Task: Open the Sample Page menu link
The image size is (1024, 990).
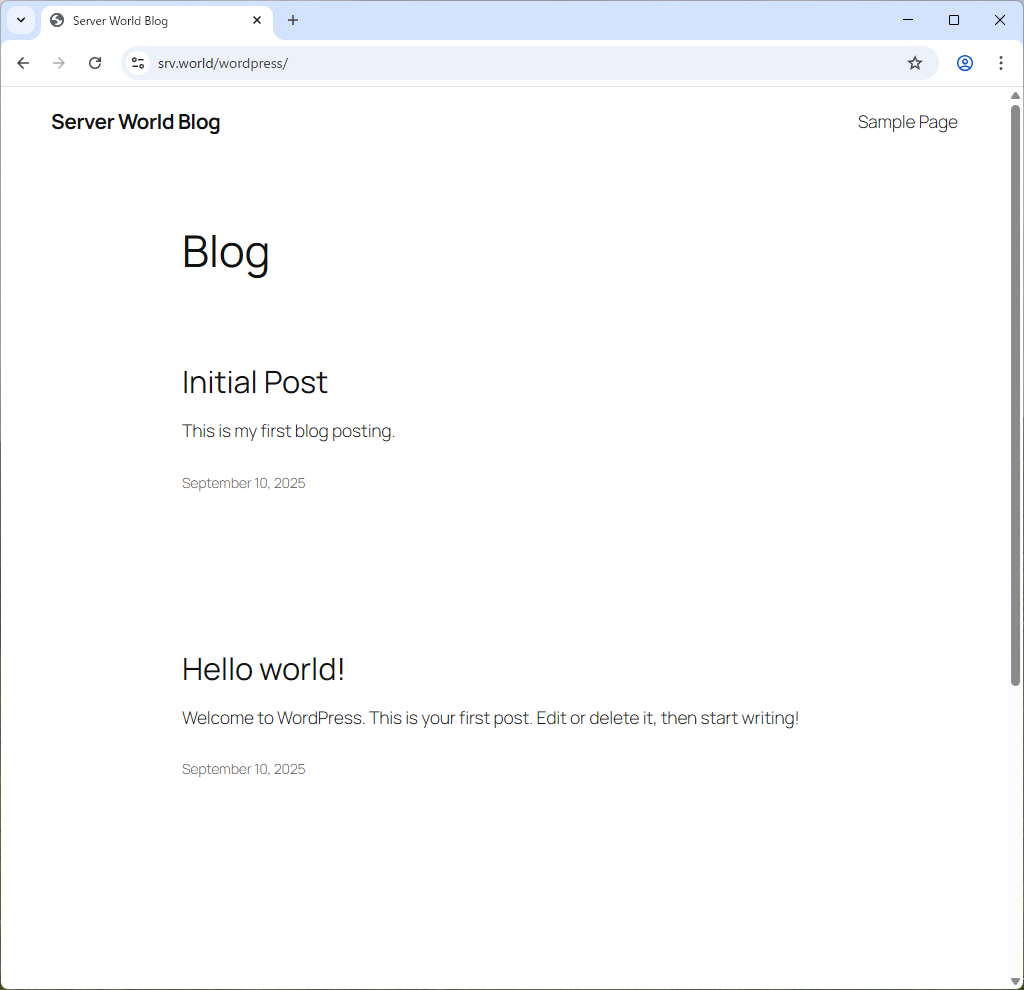Action: click(x=907, y=122)
